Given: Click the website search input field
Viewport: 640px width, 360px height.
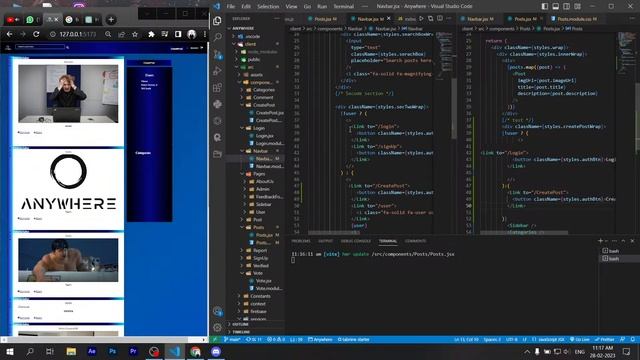Looking at the screenshot, I should pyautogui.click(x=40, y=47).
